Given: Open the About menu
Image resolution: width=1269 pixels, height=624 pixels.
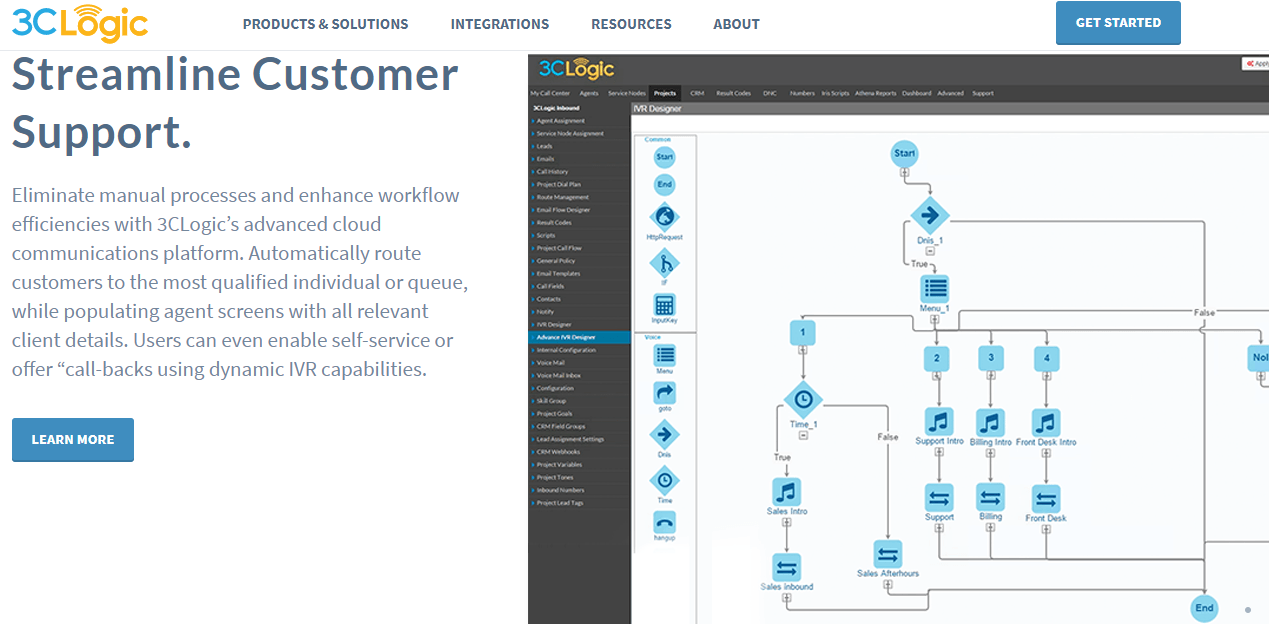Looking at the screenshot, I should [x=736, y=24].
